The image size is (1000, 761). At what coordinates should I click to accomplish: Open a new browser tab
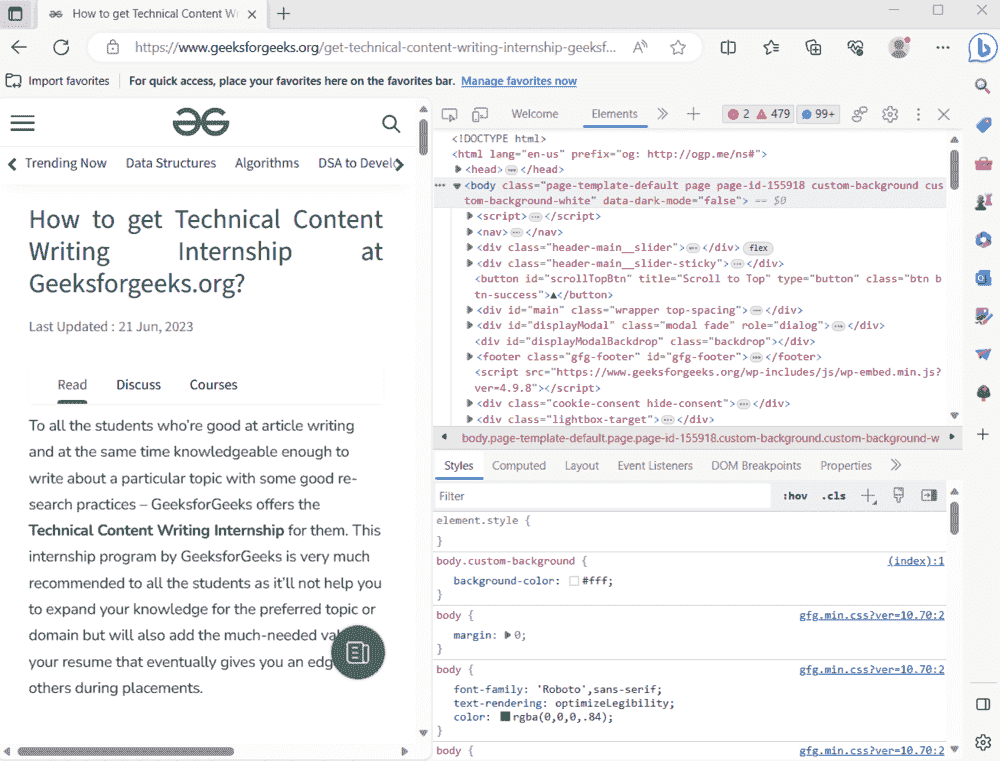pyautogui.click(x=284, y=13)
